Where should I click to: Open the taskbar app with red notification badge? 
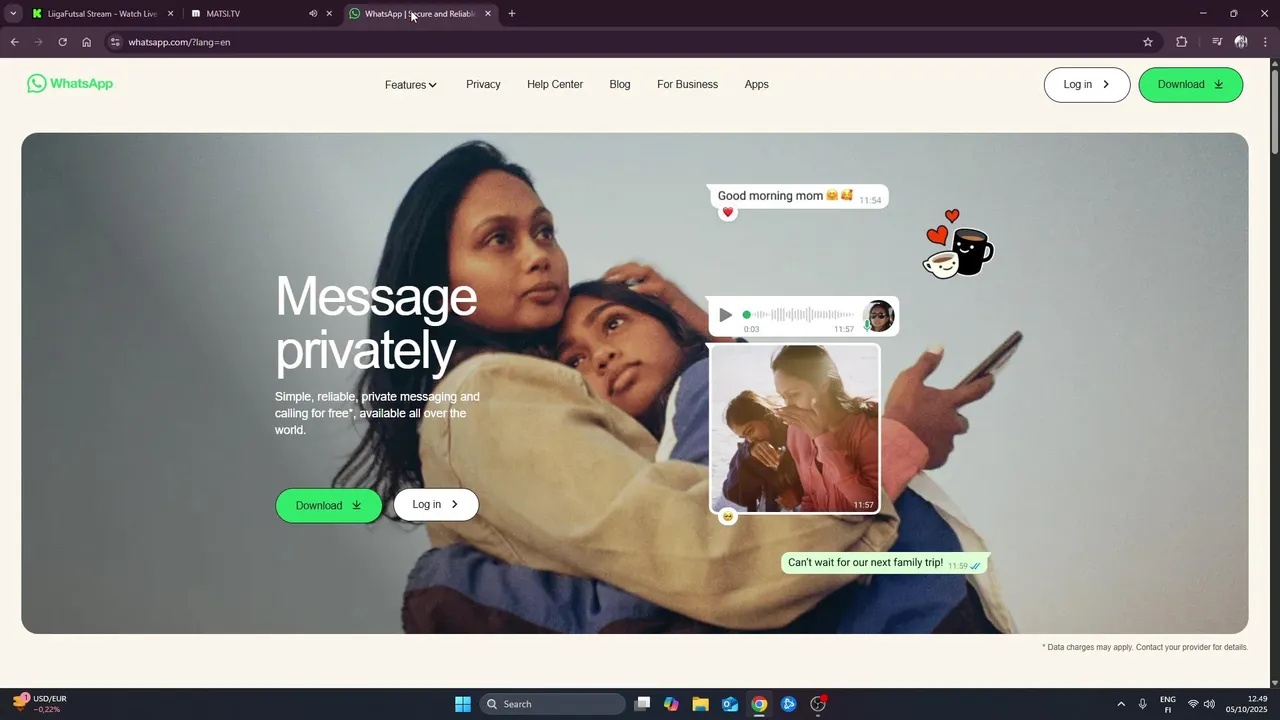coord(819,704)
